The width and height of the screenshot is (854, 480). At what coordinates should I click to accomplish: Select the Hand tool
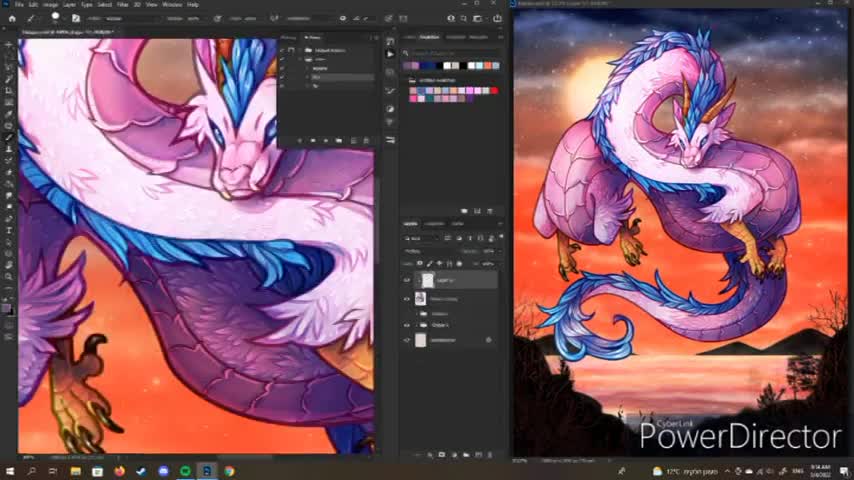click(9, 265)
